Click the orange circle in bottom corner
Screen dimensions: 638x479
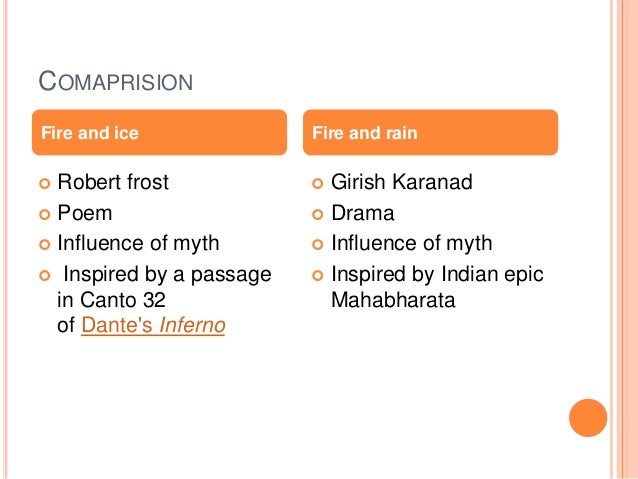tap(588, 418)
